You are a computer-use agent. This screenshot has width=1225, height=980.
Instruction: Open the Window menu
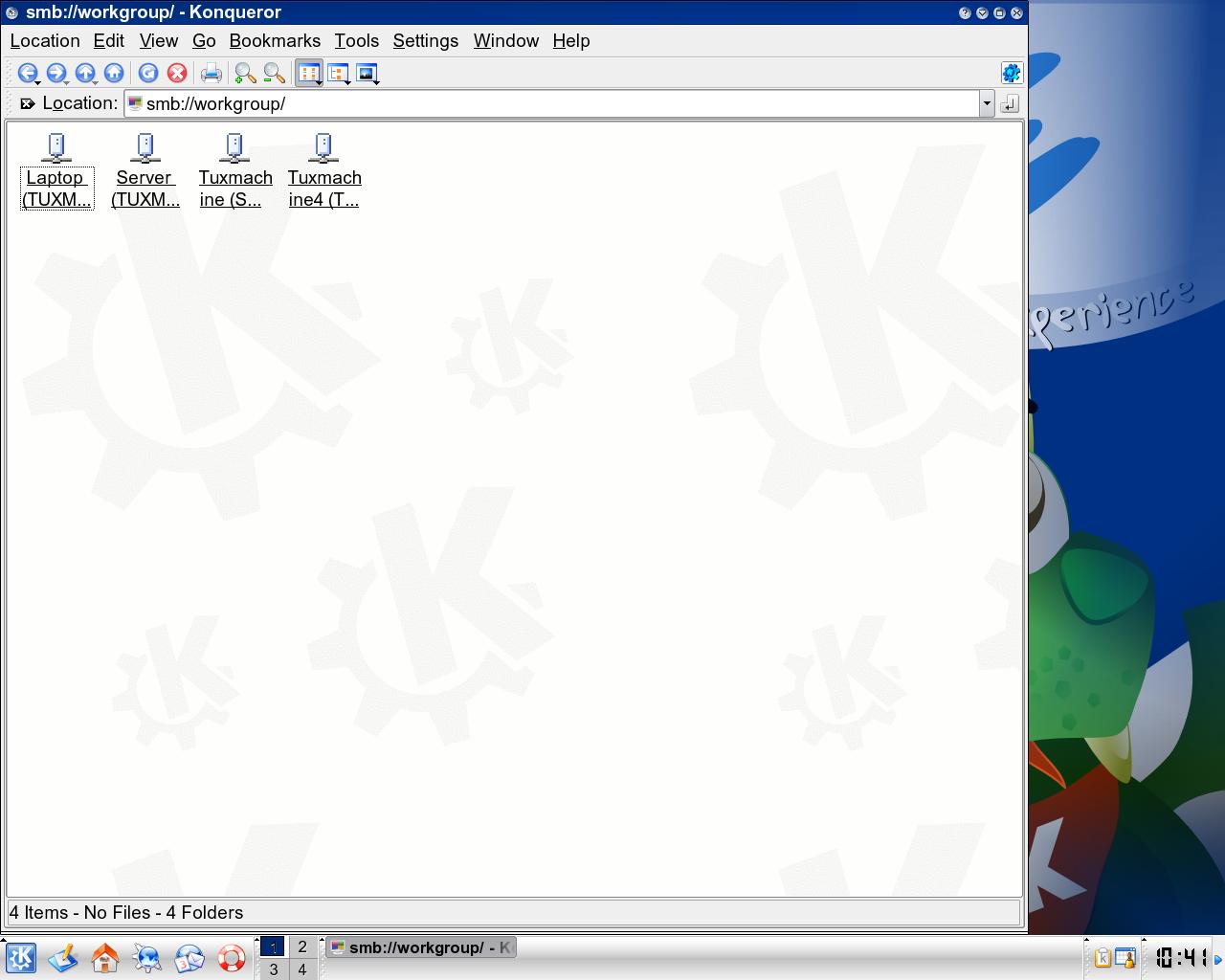[506, 40]
